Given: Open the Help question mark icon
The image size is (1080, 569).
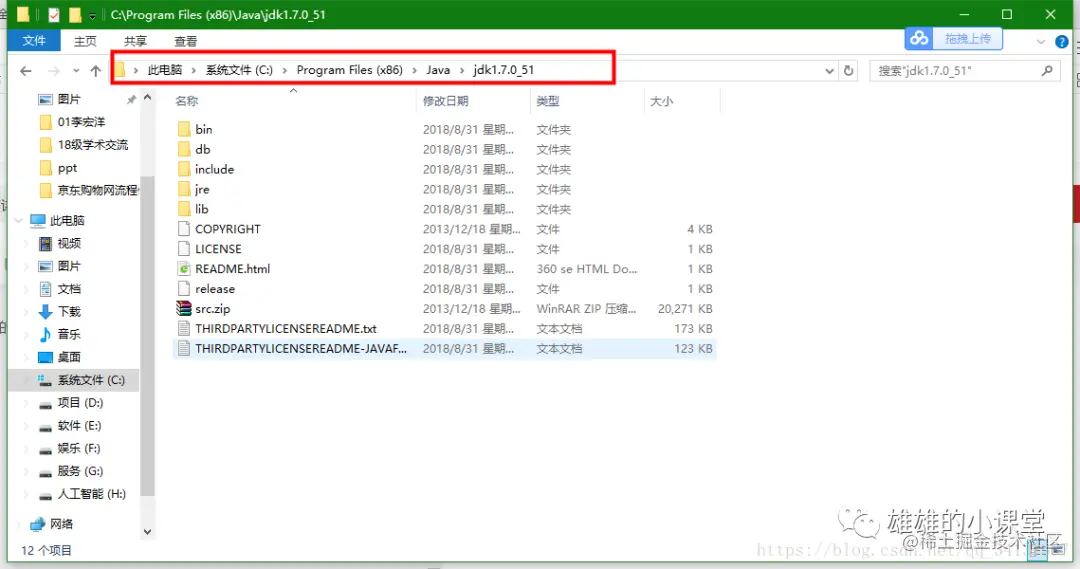Looking at the screenshot, I should (x=1062, y=41).
